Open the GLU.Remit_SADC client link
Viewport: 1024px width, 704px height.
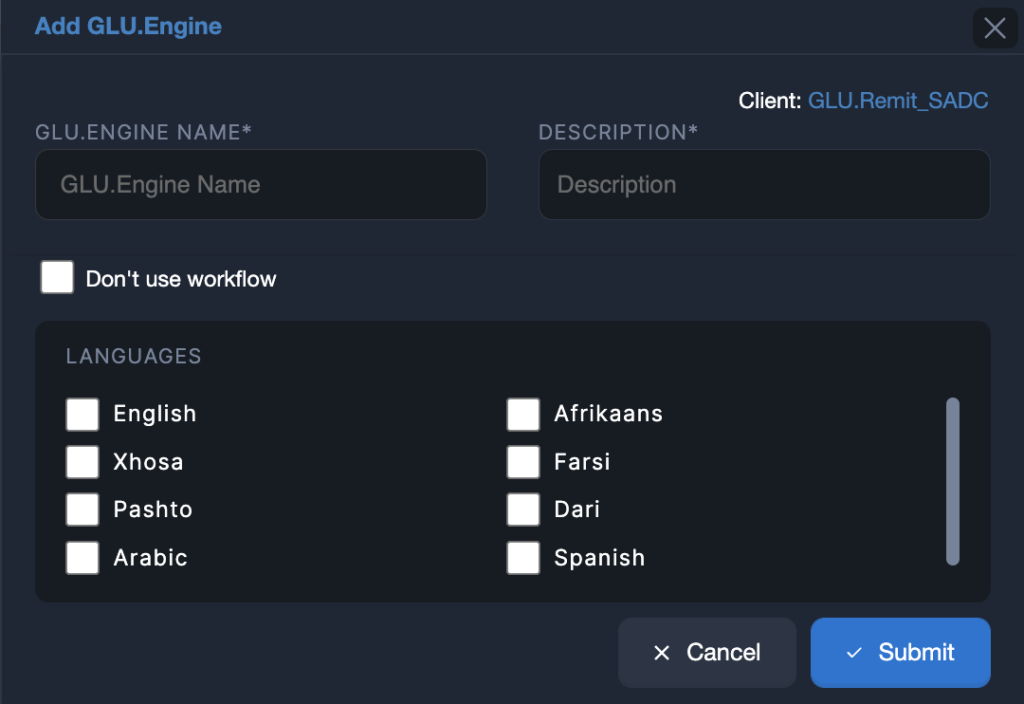point(898,101)
